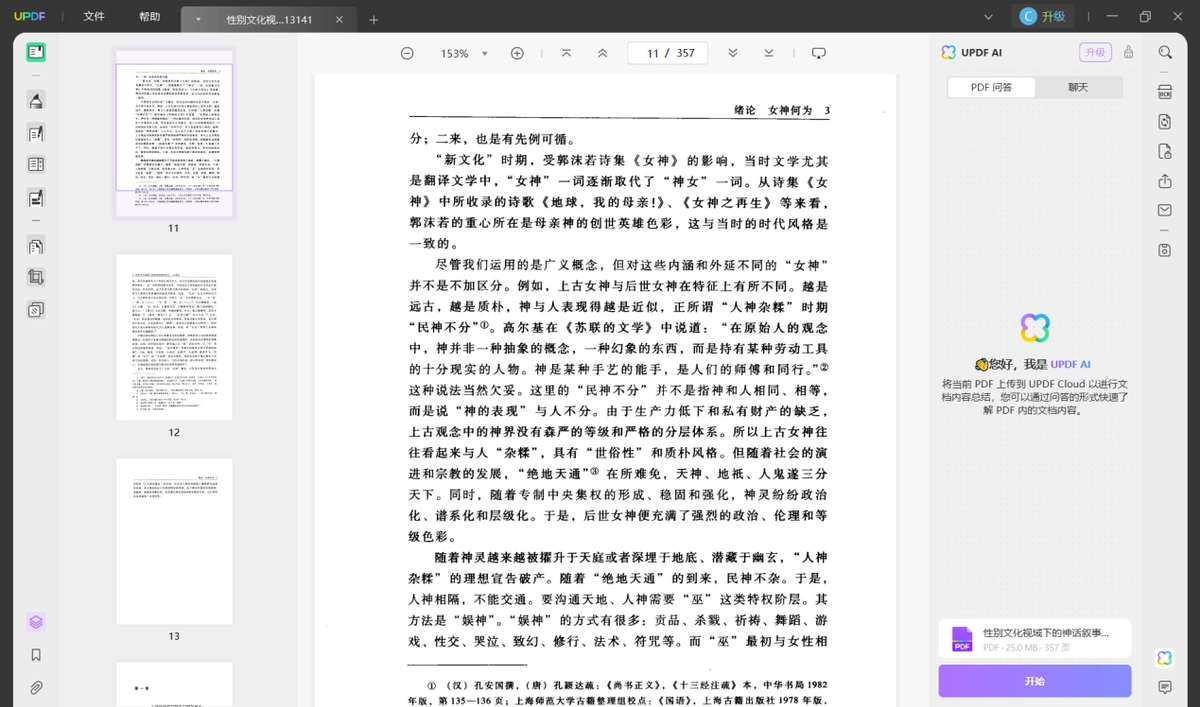
Task: Open the search magnifier icon
Action: pyautogui.click(x=1165, y=52)
